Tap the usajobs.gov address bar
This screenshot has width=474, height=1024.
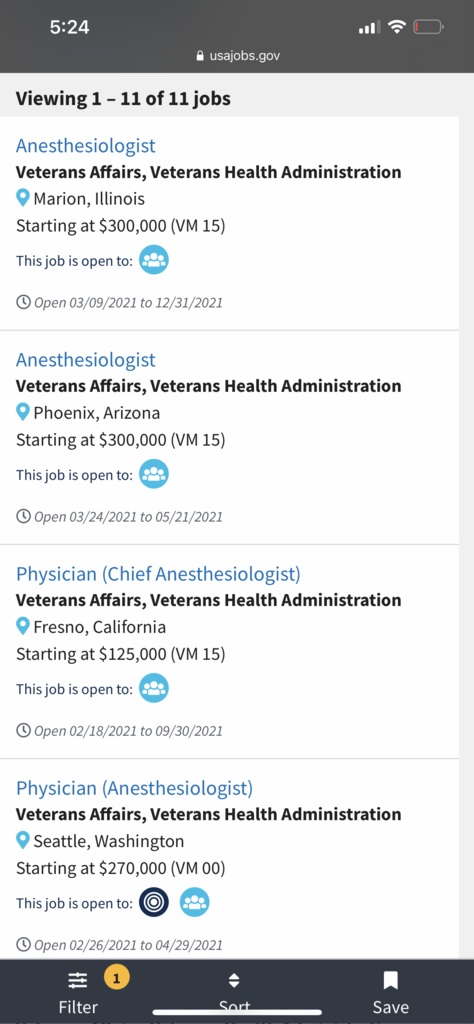coord(237,56)
